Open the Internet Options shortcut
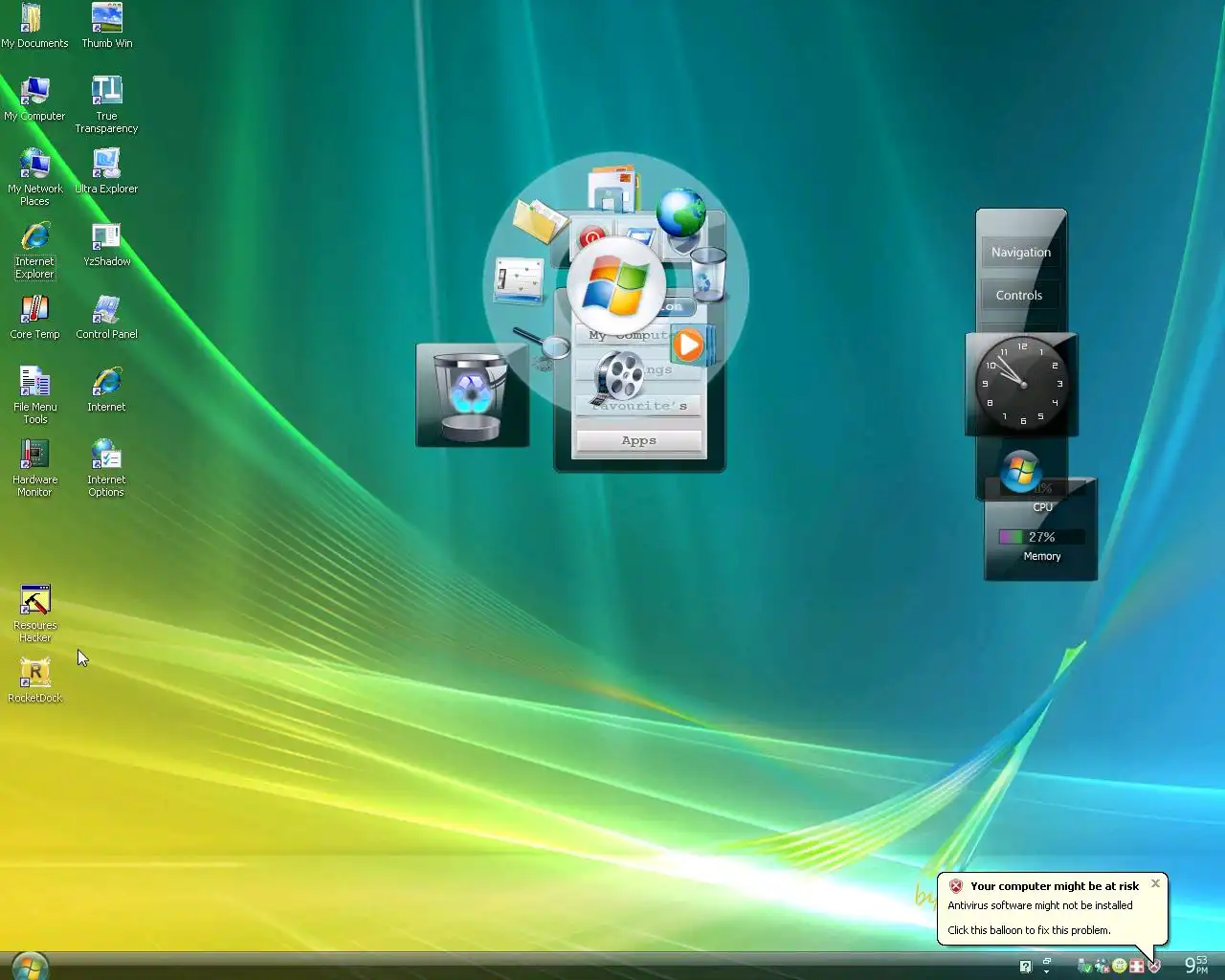 pyautogui.click(x=106, y=469)
